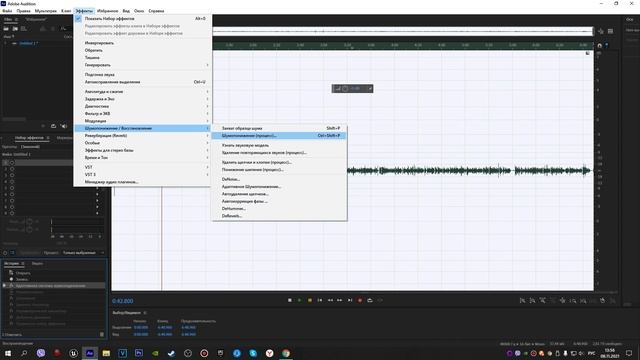
Task: Switch to the 'История' tab
Action: 11,264
